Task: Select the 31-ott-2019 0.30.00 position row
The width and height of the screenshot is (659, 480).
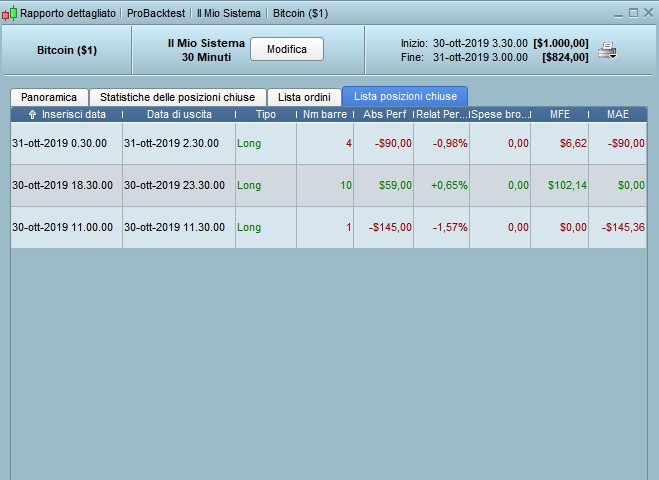Action: tap(329, 143)
